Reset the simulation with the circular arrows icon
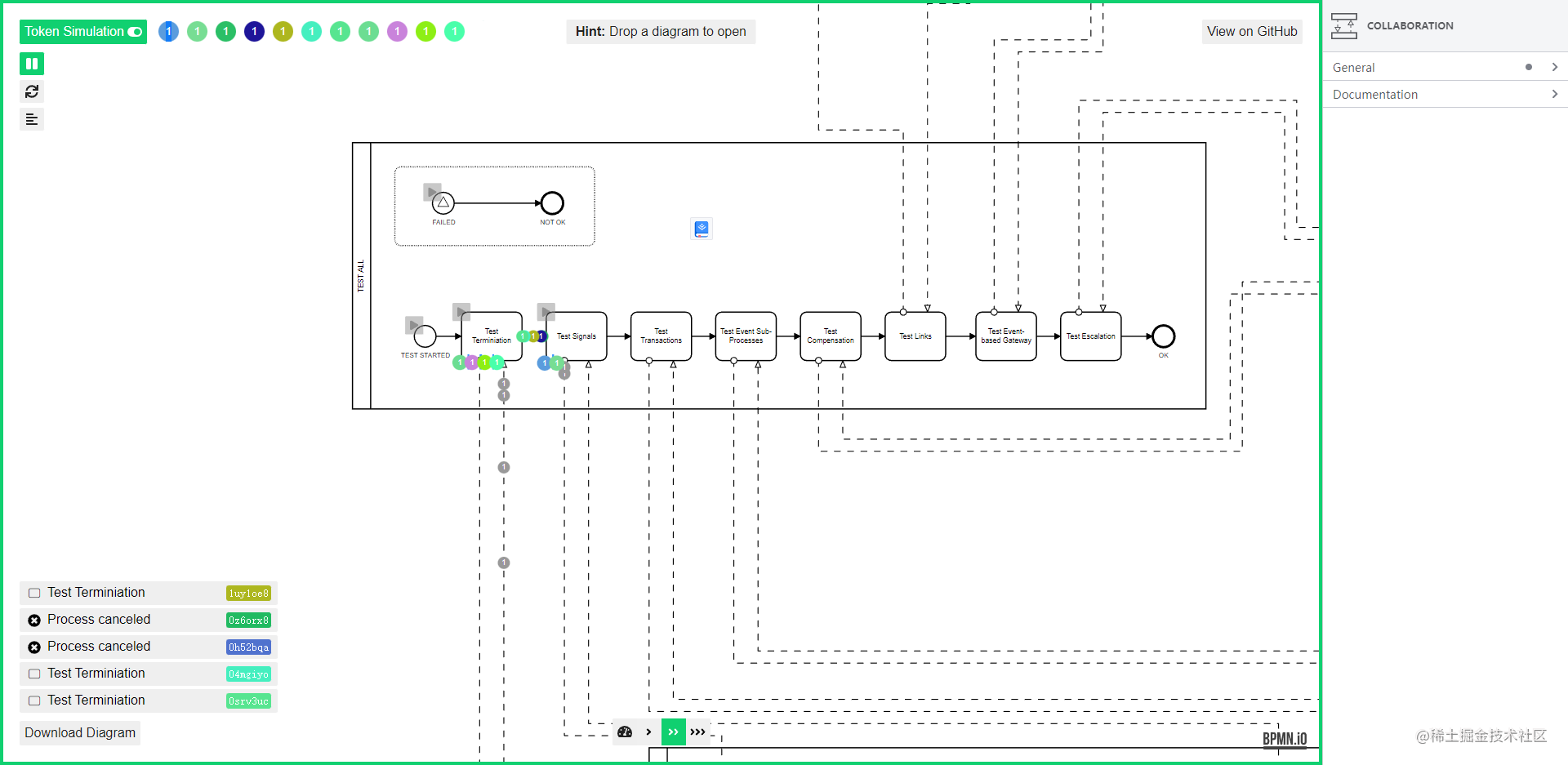 click(x=32, y=91)
